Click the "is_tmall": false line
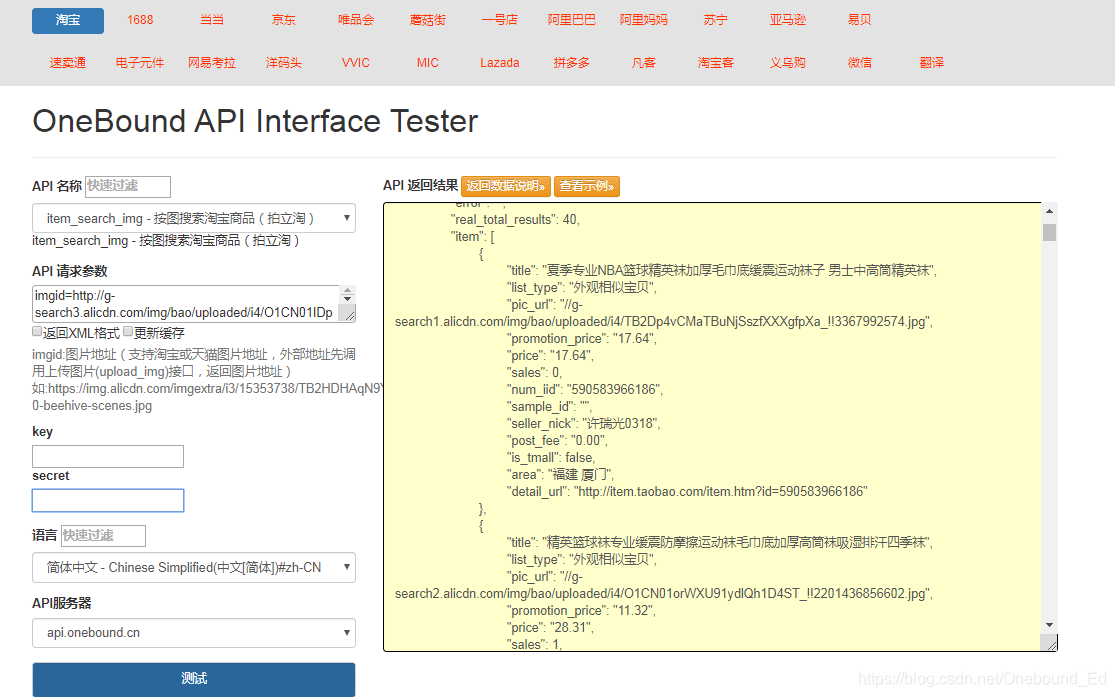The image size is (1115, 697). click(x=550, y=458)
